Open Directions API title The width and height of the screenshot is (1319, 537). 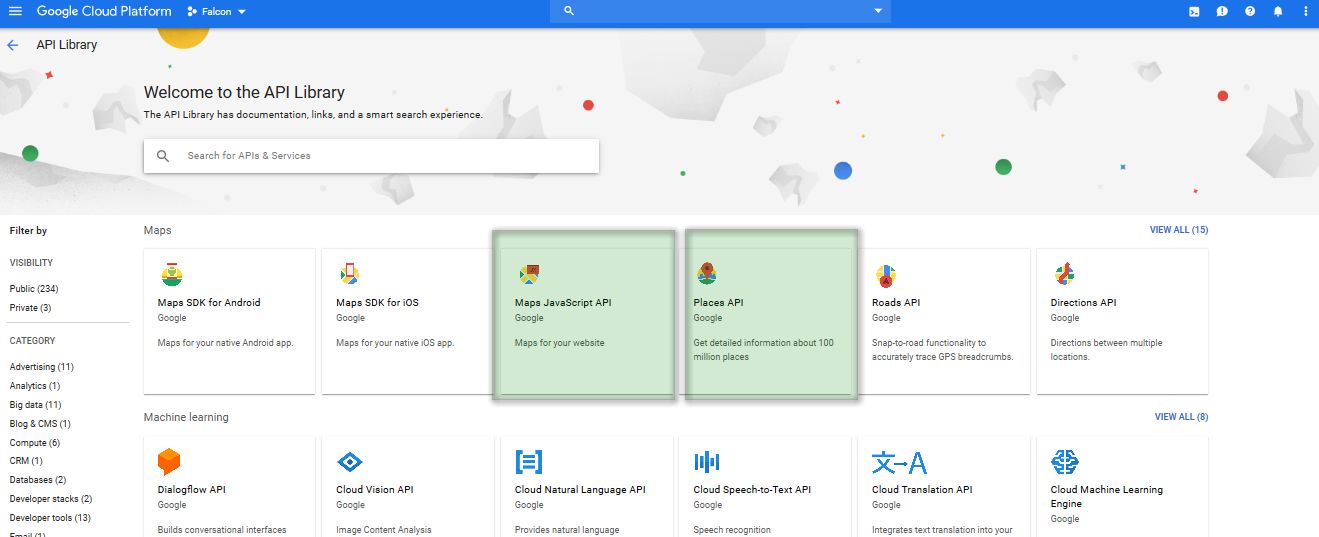click(1083, 303)
